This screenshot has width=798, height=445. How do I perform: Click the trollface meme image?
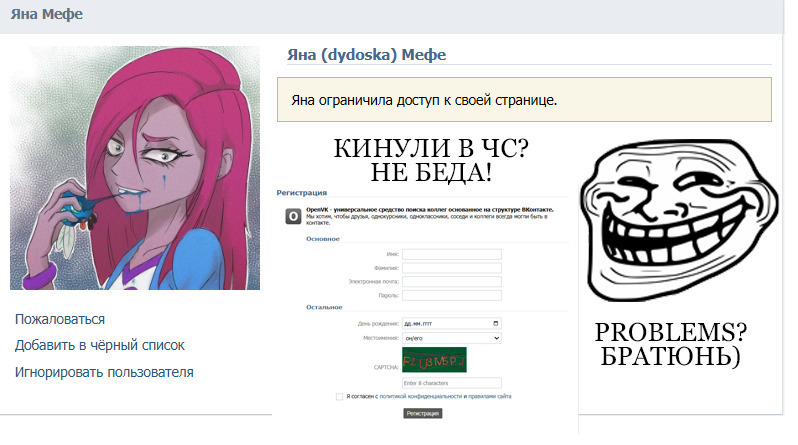[x=679, y=220]
